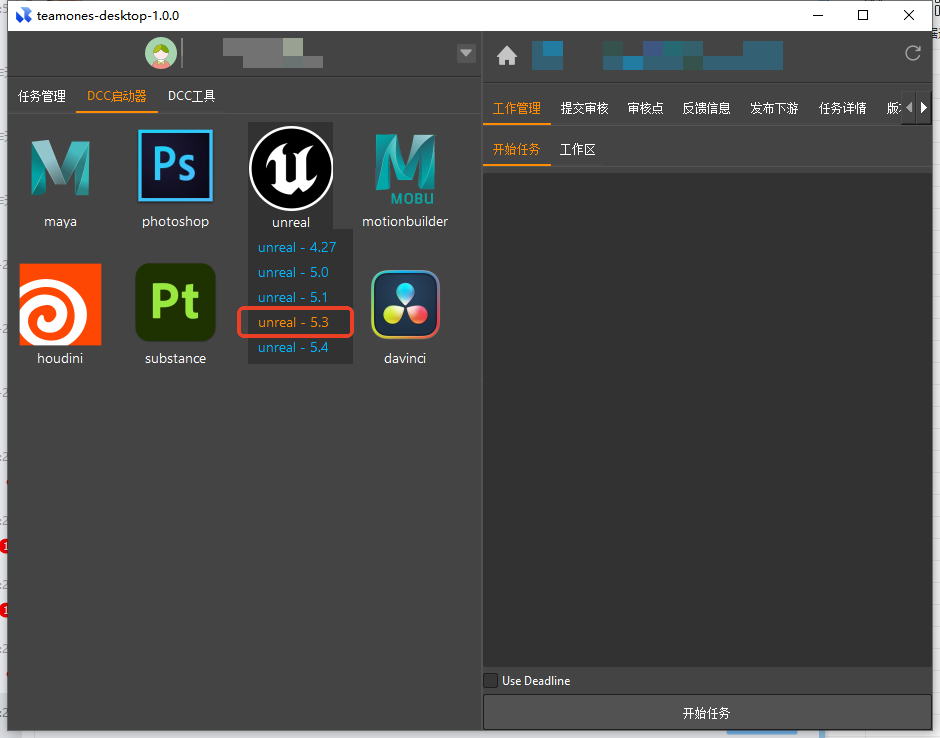Choose unreal - 4.27 from version list
Viewport: 940px width, 738px height.
pyautogui.click(x=296, y=247)
